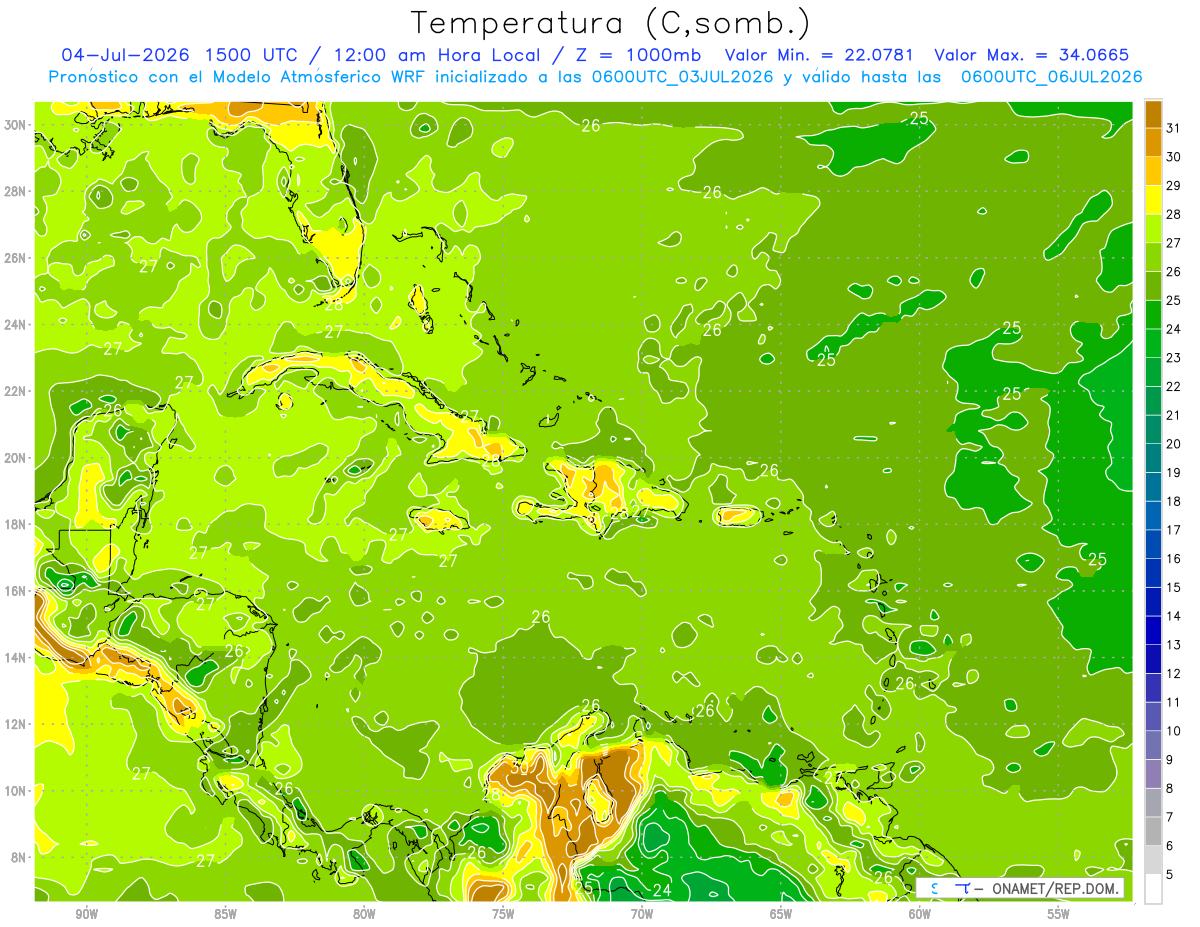
Task: Click the valid-until time "0600UTC_06JUL2026"
Action: tap(1052, 77)
